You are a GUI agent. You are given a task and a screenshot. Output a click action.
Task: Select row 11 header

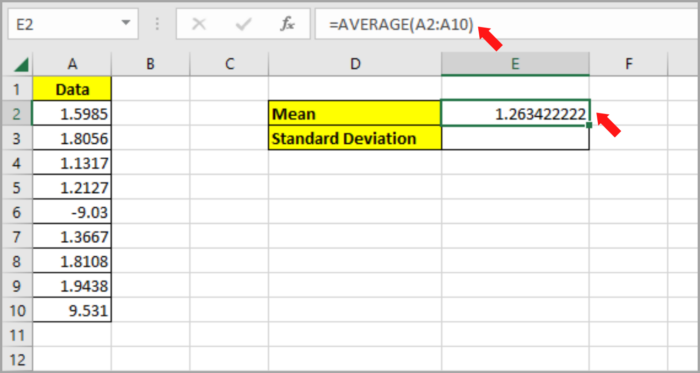coord(17,335)
